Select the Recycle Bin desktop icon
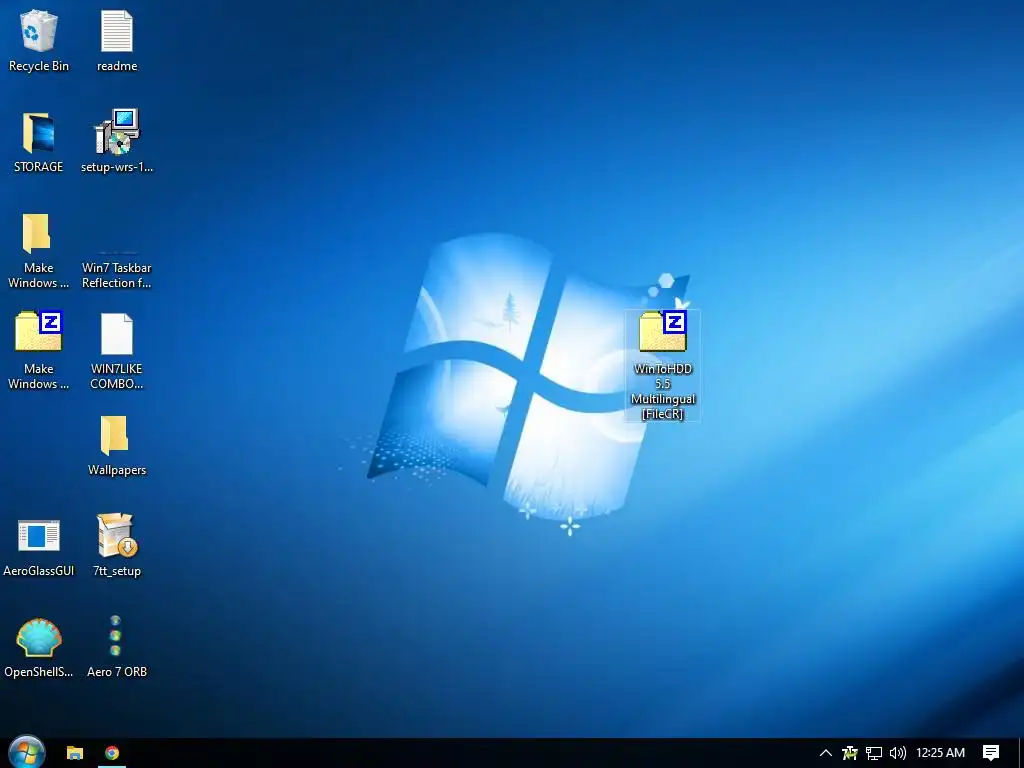Screen dimensions: 1024x768 [x=39, y=31]
